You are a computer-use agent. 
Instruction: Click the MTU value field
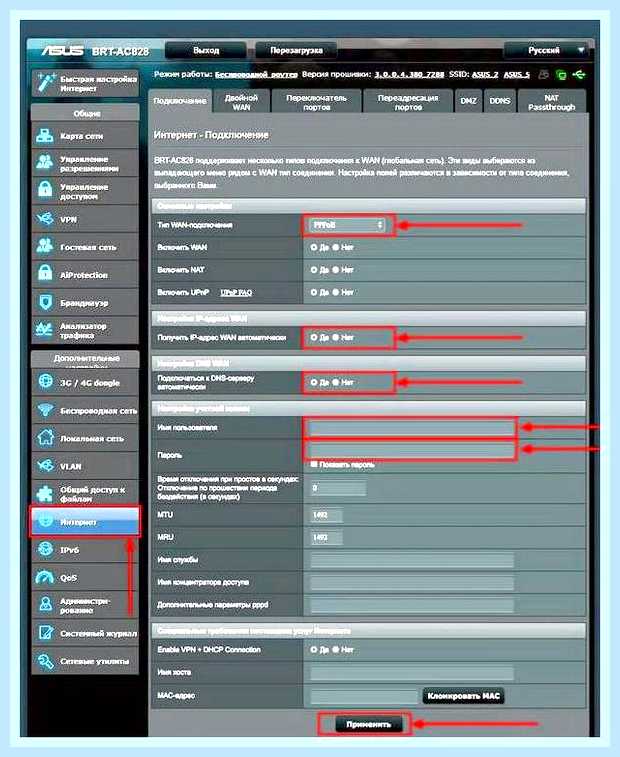(326, 515)
